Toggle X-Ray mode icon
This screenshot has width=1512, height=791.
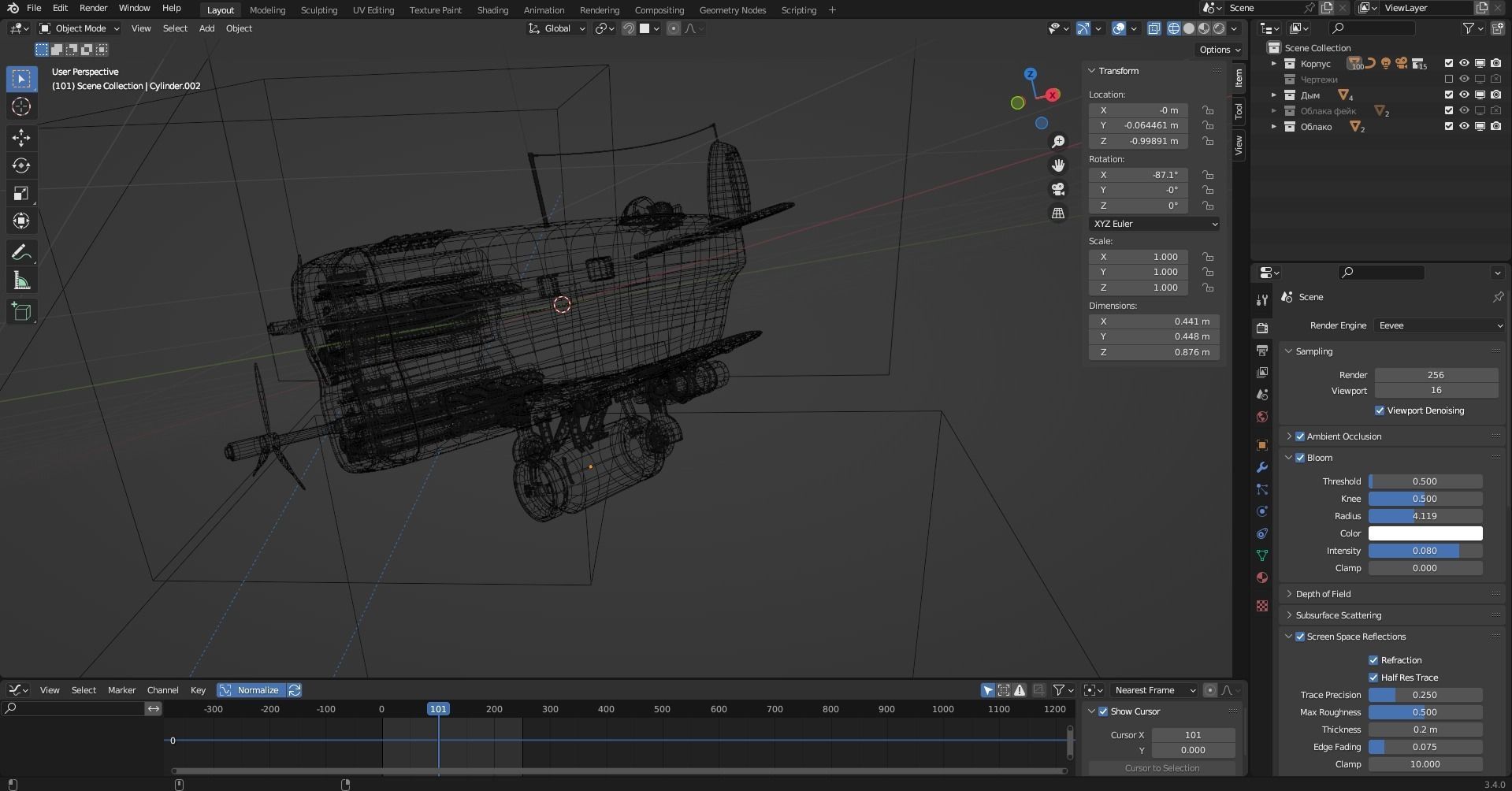tap(1154, 28)
